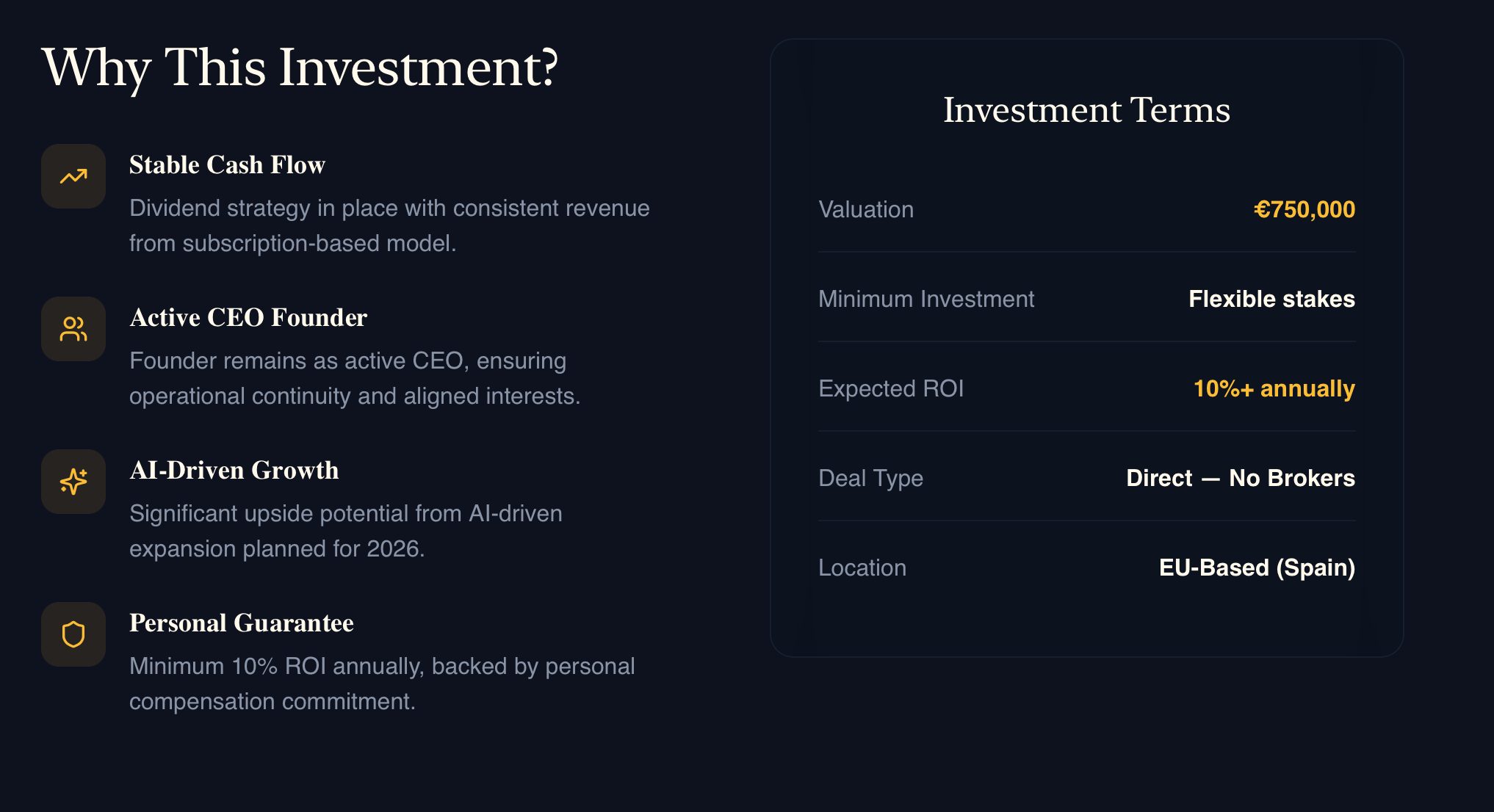Select the 'Stable Cash Flow' title
This screenshot has width=1494, height=812.
click(x=227, y=165)
